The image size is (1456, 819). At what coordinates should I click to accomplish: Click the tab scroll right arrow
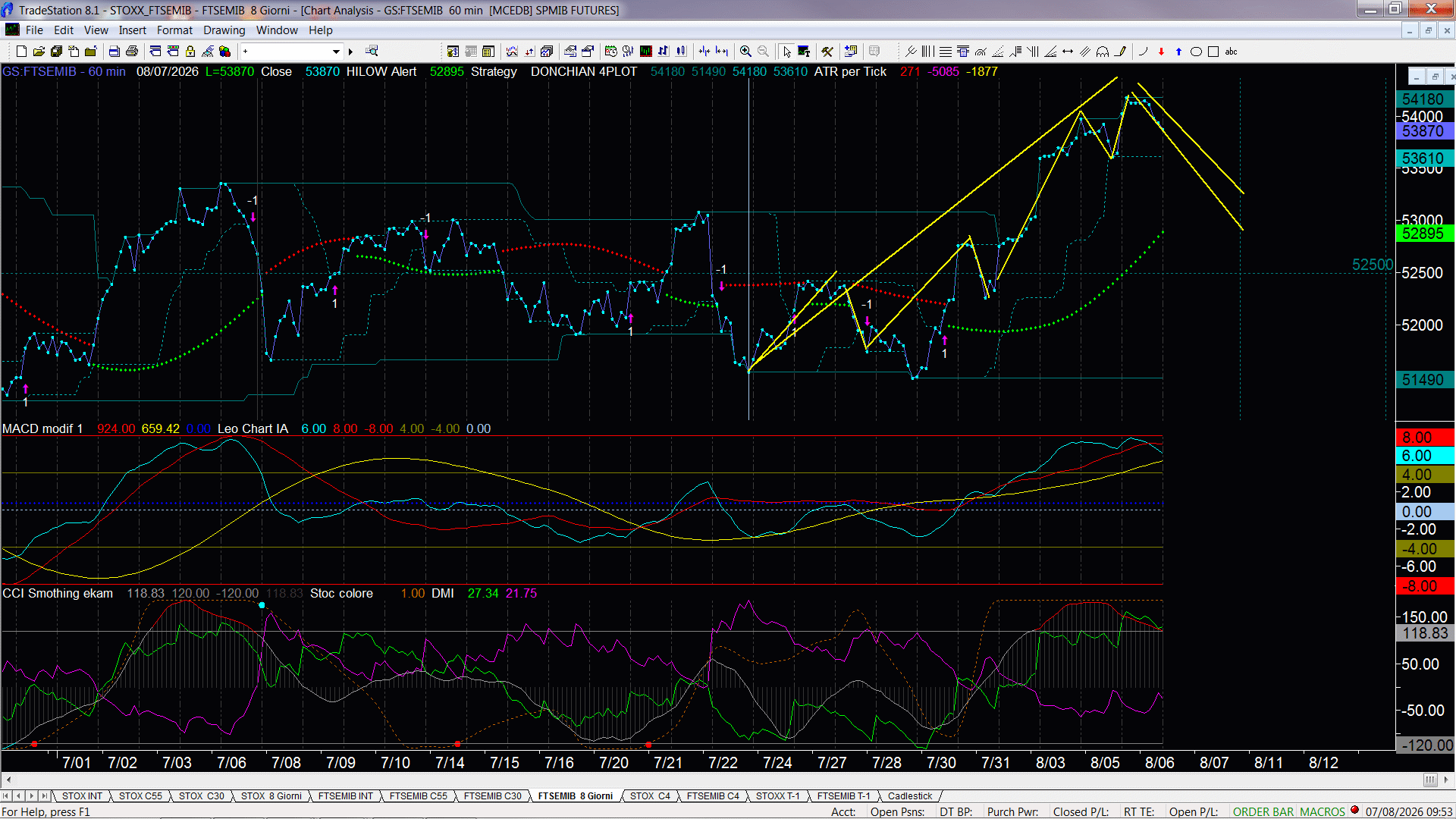coord(31,795)
